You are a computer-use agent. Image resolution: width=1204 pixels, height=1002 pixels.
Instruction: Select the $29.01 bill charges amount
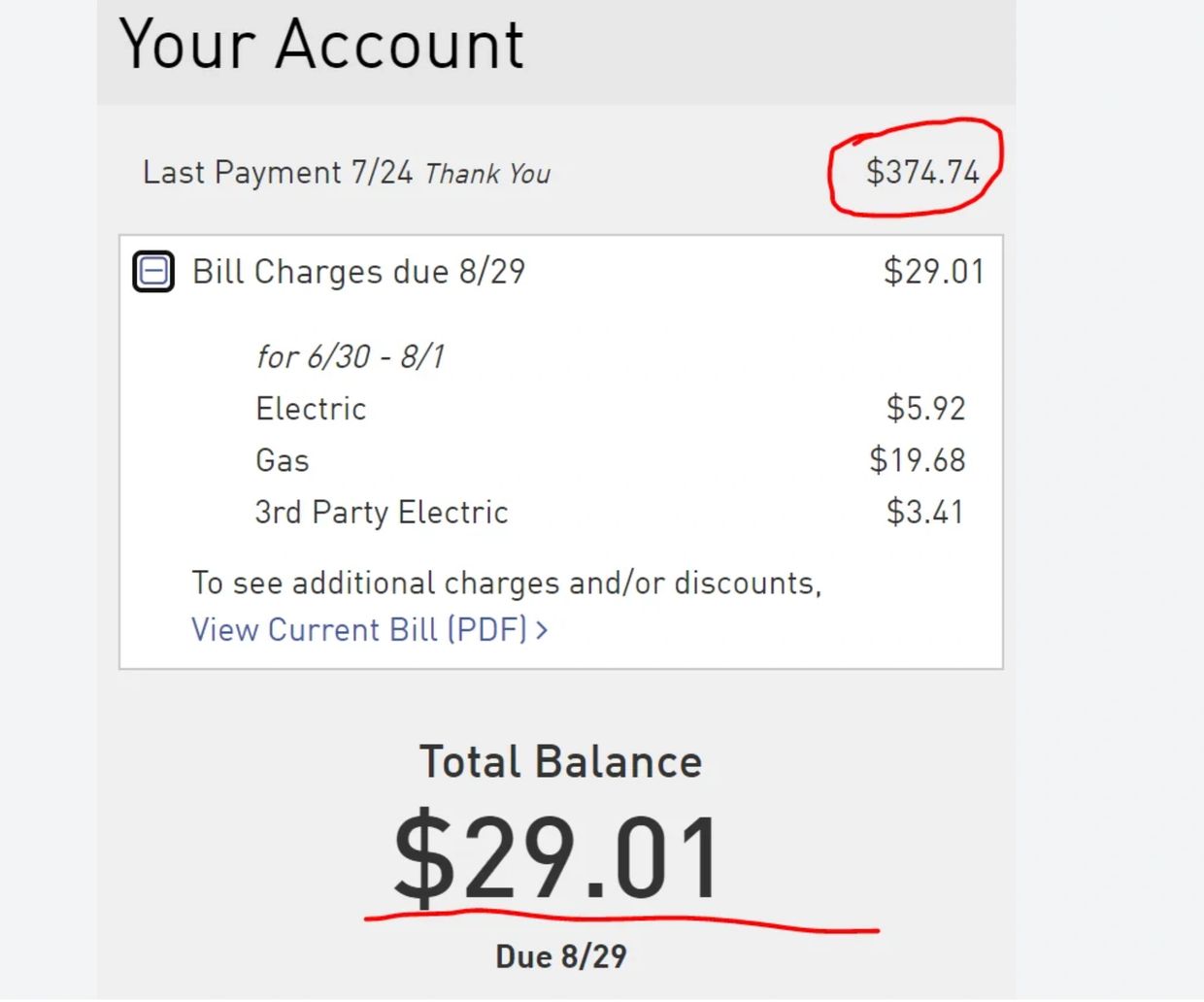[x=935, y=272]
